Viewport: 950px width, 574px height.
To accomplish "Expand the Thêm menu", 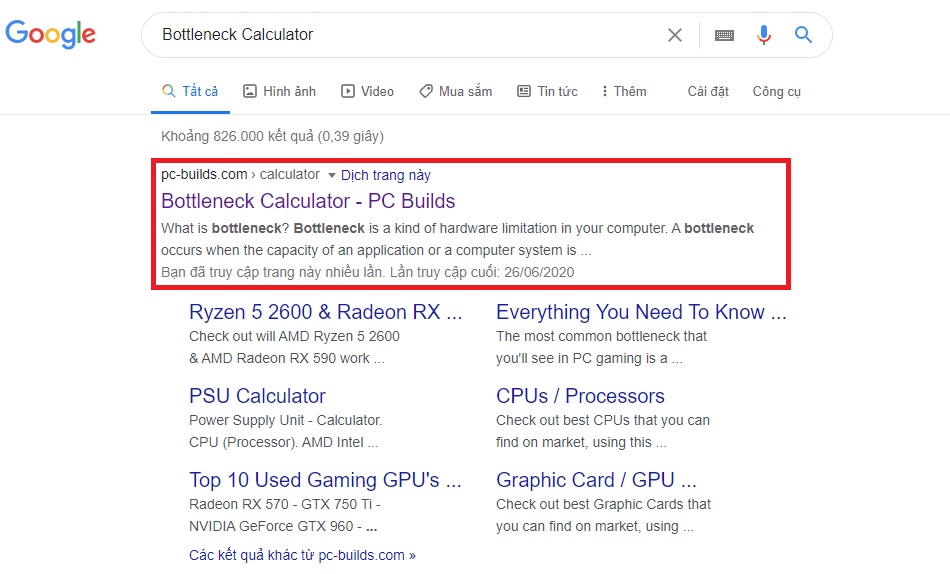I will point(624,92).
